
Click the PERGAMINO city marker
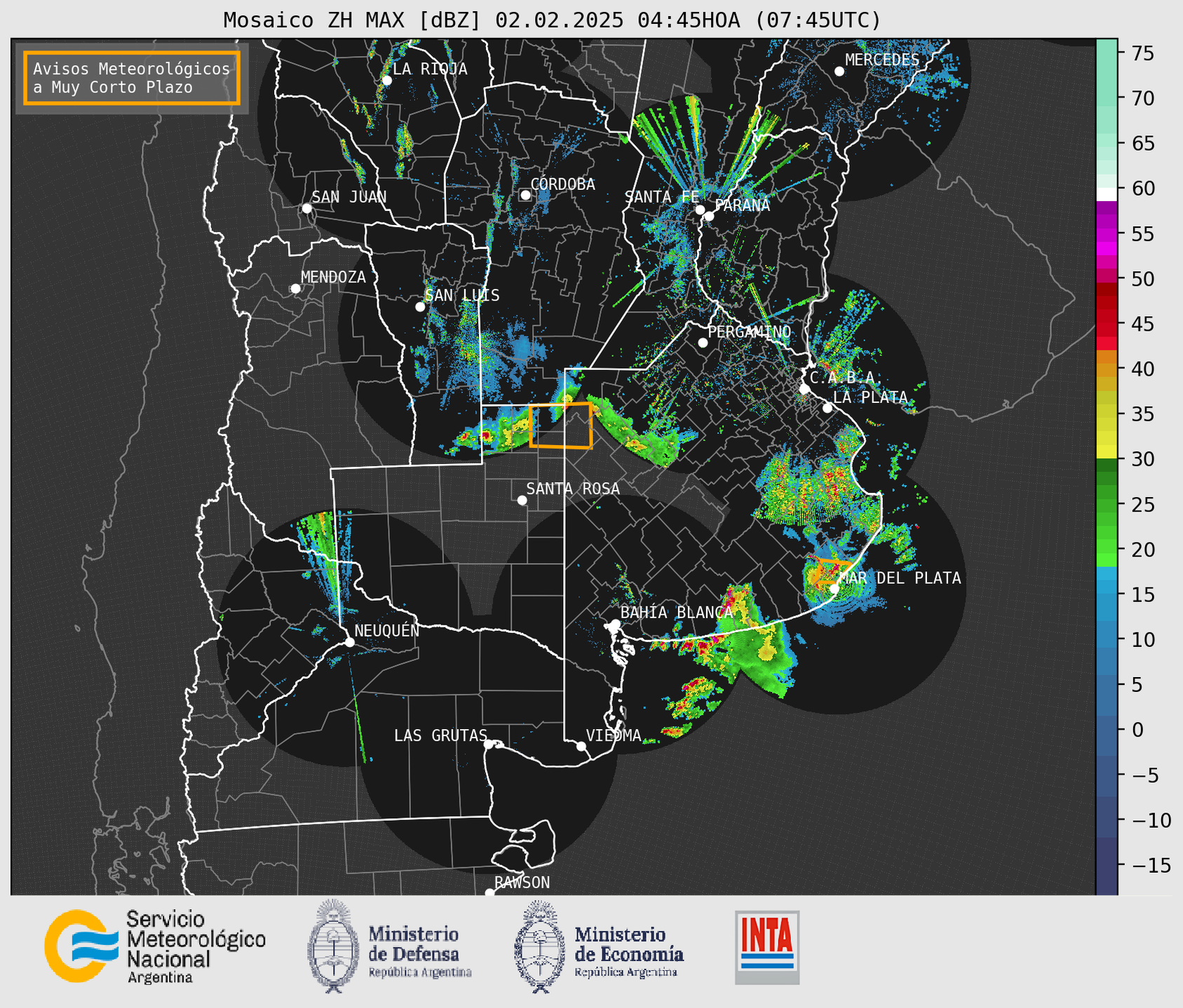[x=703, y=343]
